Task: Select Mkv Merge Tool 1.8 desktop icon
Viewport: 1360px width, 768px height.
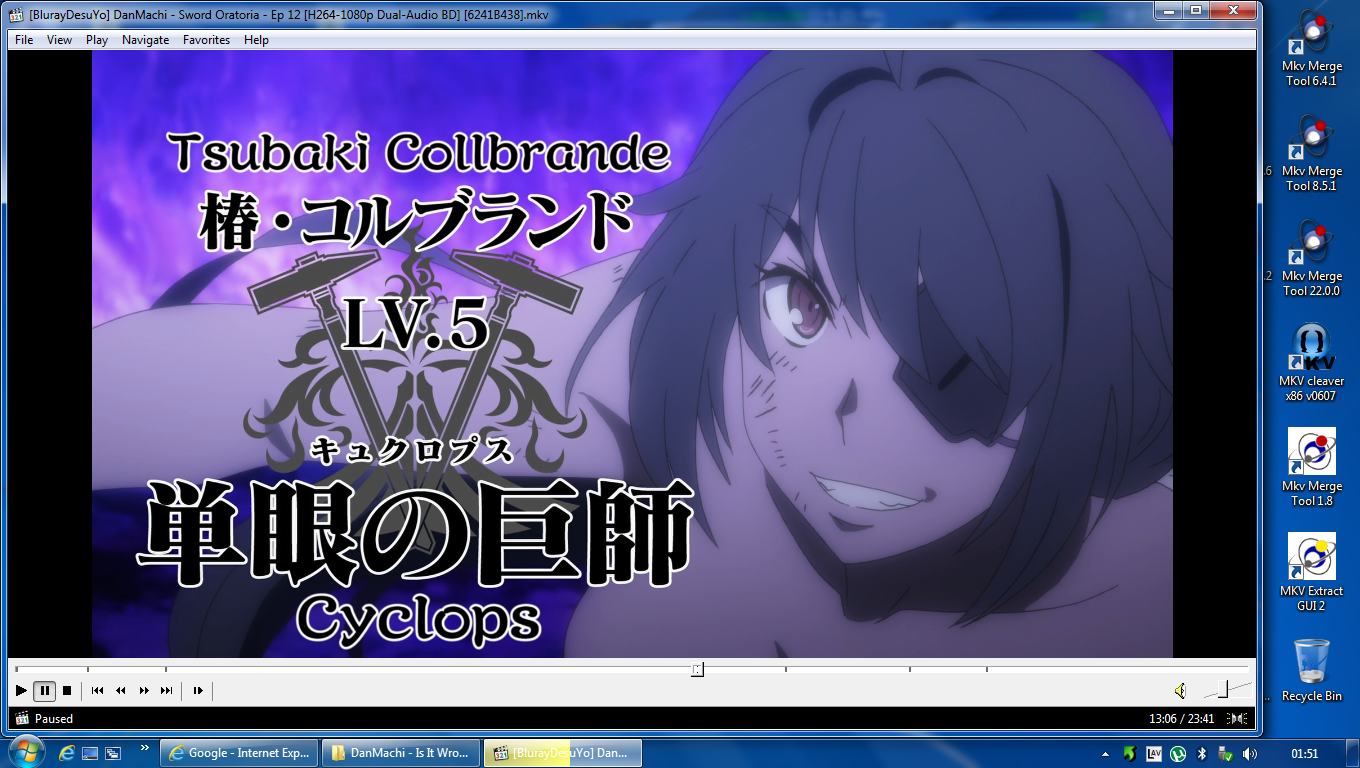Action: [1311, 468]
